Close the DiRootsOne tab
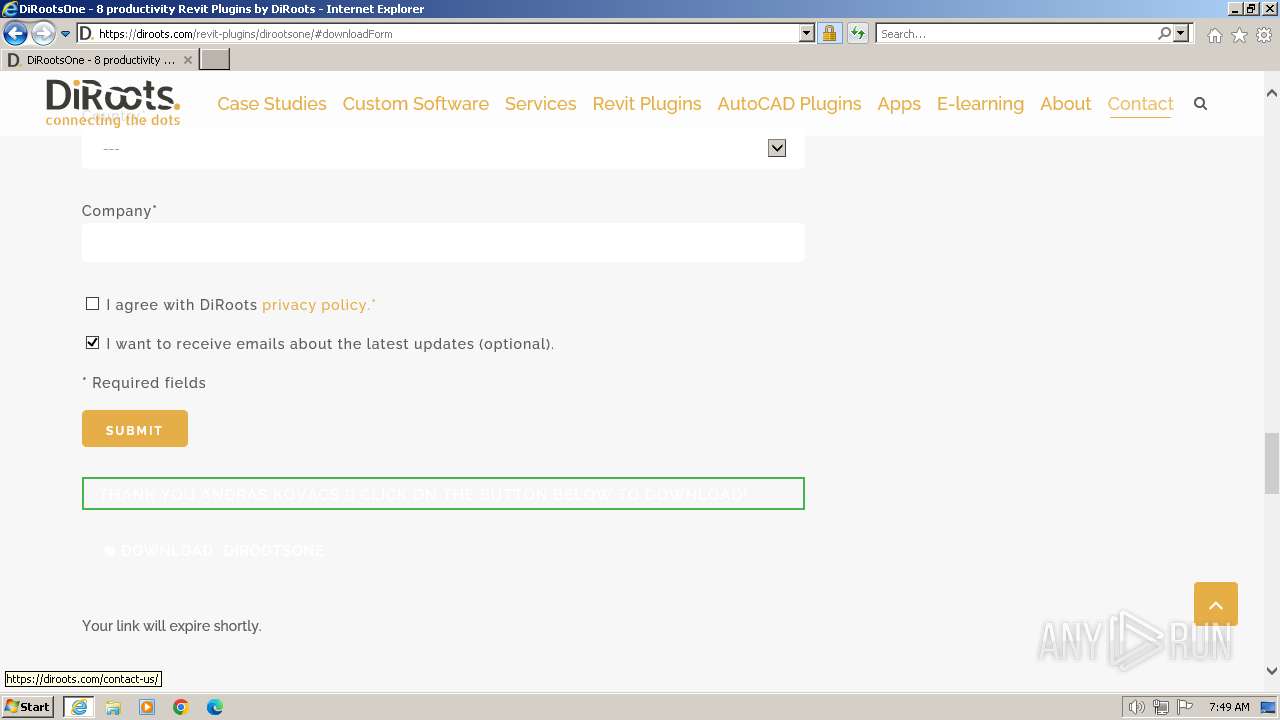The image size is (1280, 720). tap(187, 60)
